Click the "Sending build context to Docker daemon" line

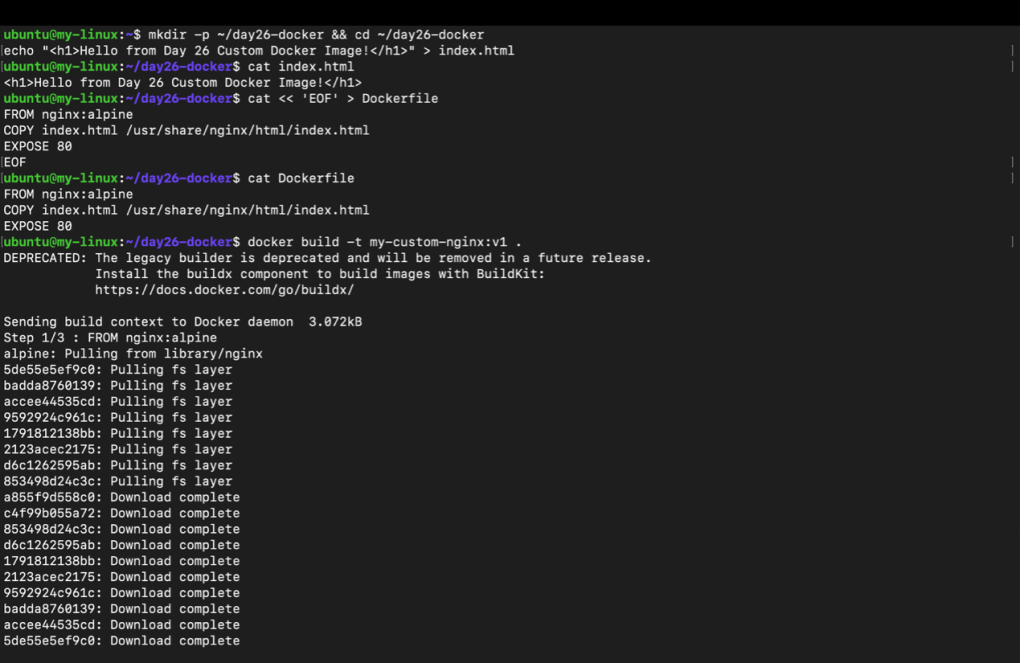(183, 322)
